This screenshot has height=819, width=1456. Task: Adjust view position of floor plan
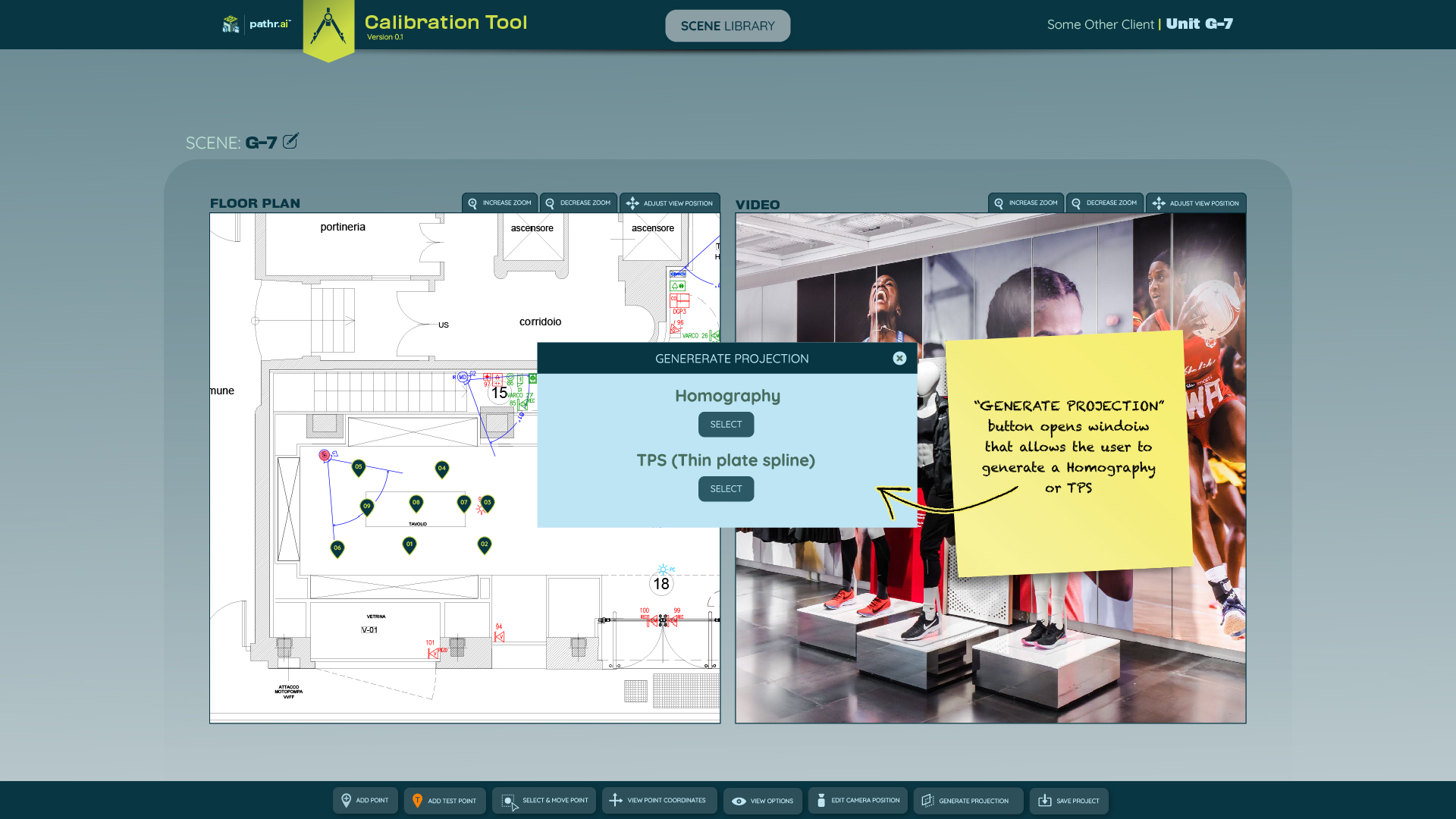coord(670,203)
